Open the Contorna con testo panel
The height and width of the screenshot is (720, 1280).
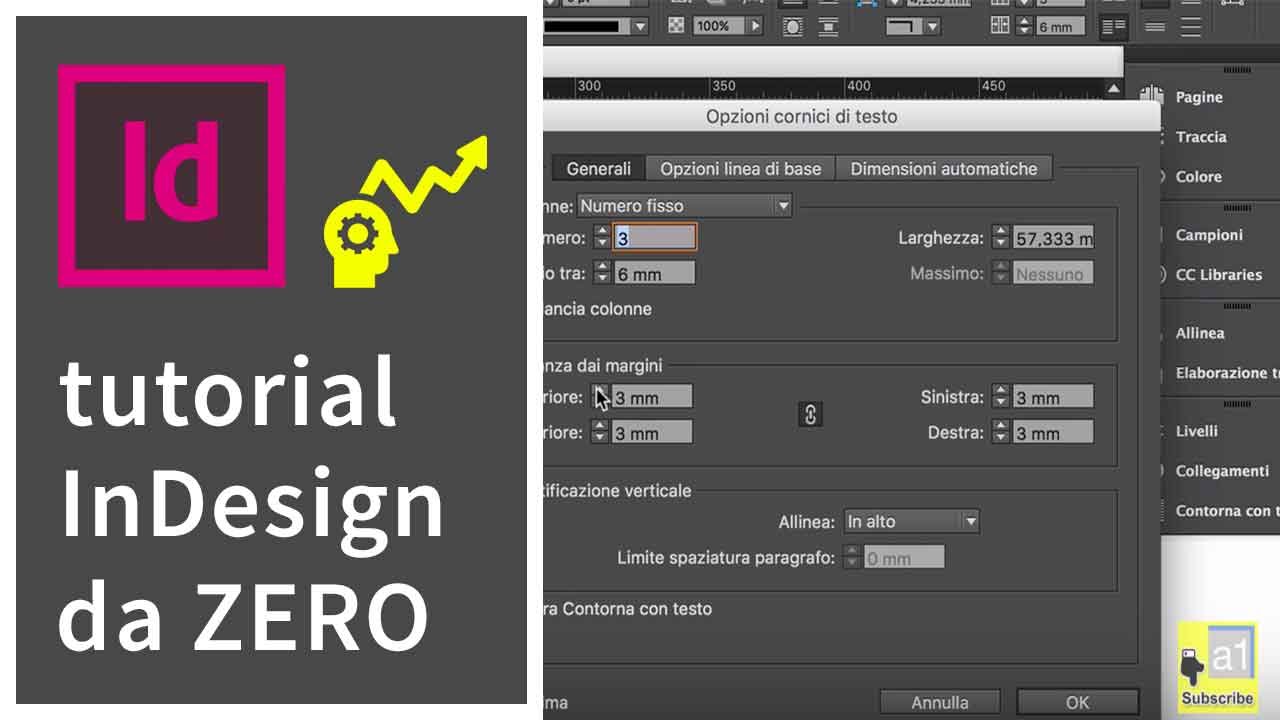(x=1226, y=511)
